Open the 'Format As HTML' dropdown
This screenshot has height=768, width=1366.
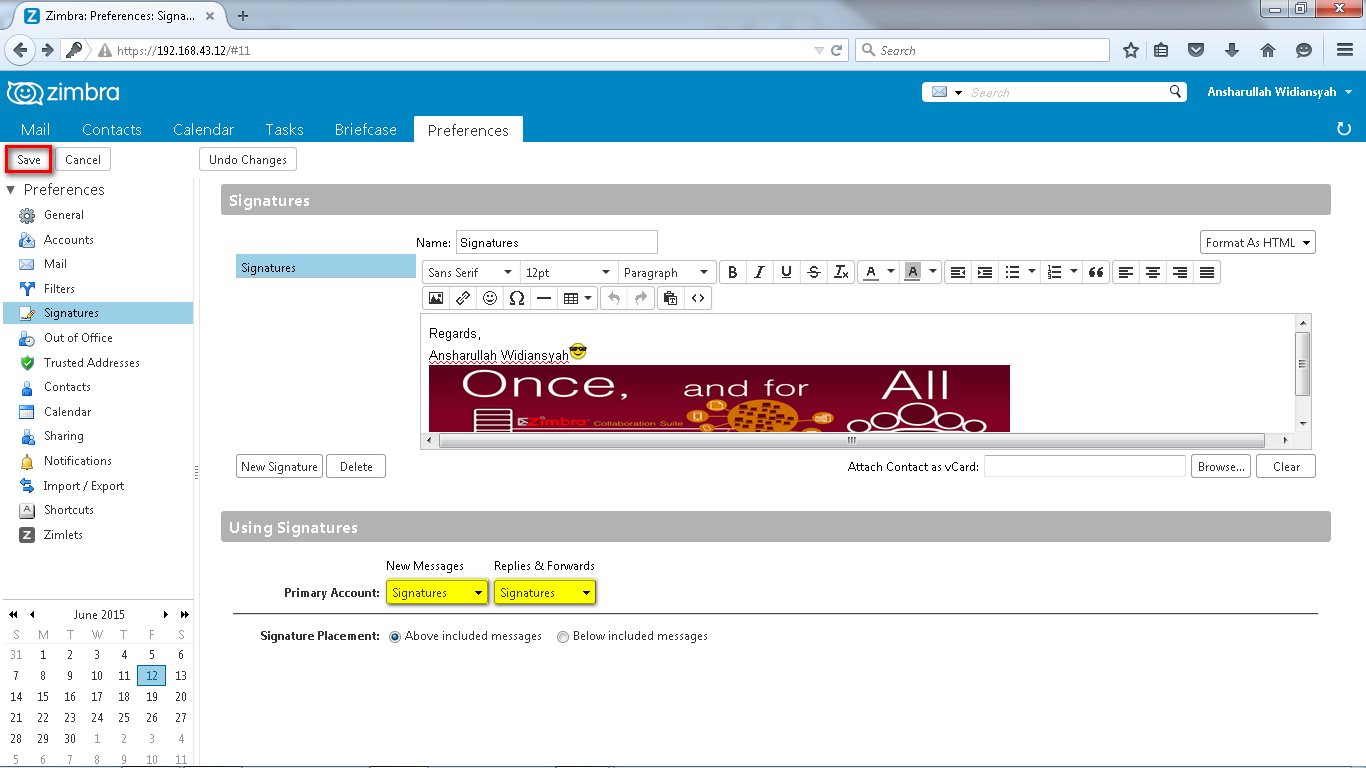click(1258, 242)
